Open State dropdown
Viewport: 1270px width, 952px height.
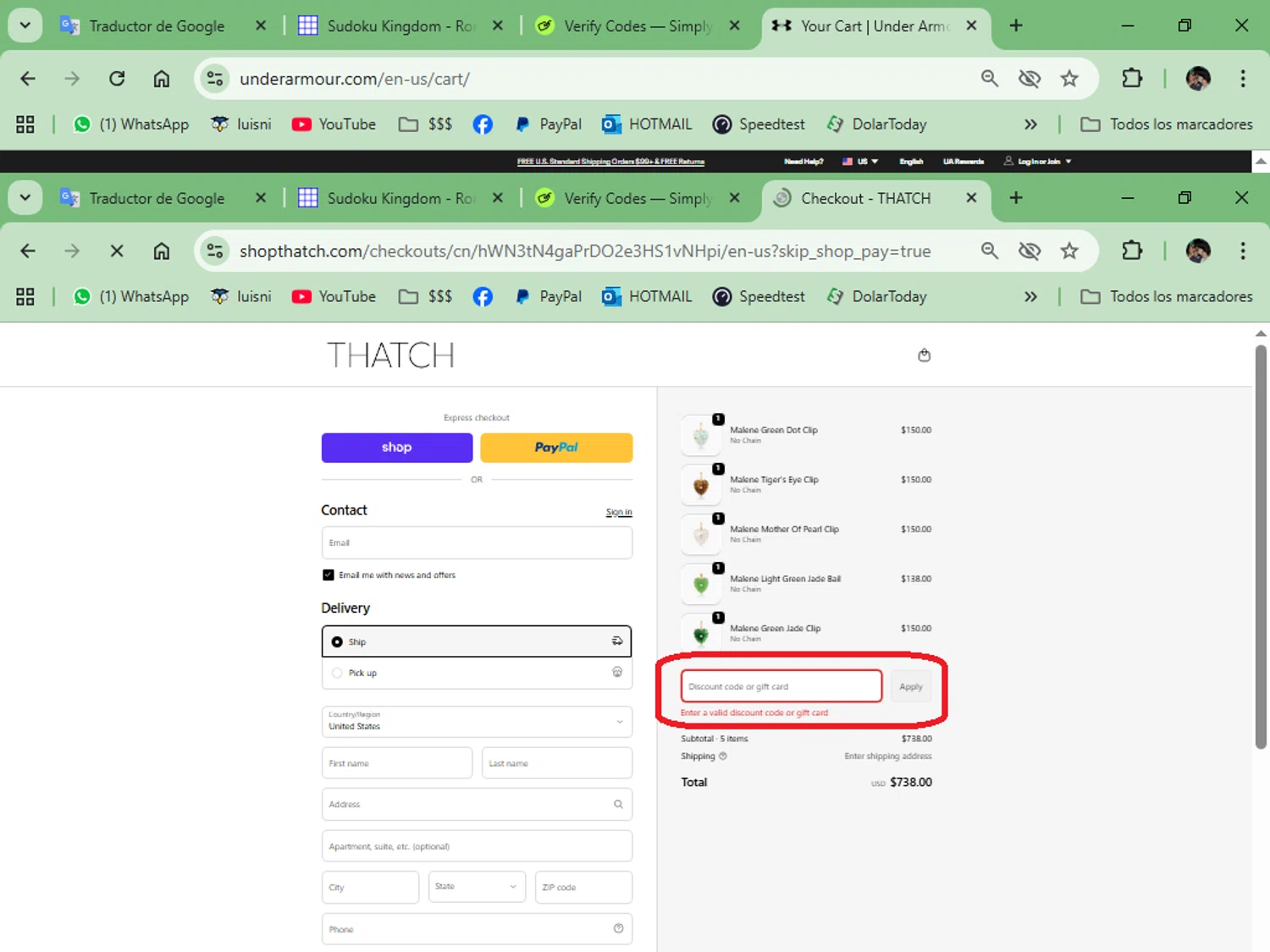click(477, 887)
